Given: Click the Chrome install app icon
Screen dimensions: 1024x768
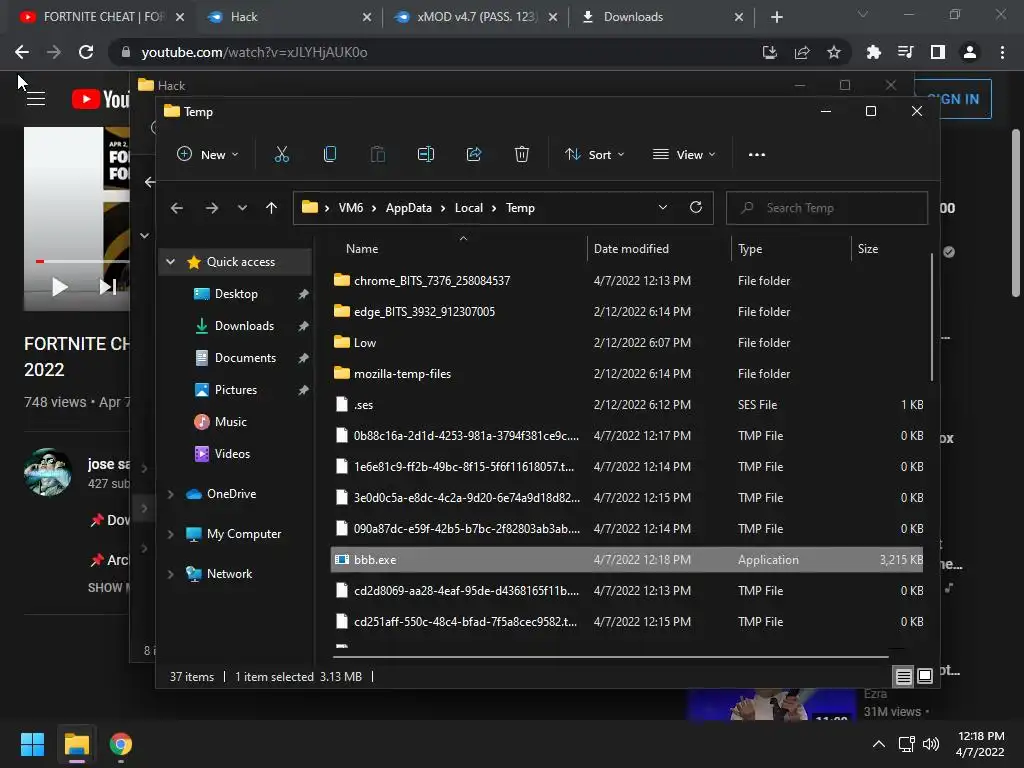Looking at the screenshot, I should click(x=770, y=52).
